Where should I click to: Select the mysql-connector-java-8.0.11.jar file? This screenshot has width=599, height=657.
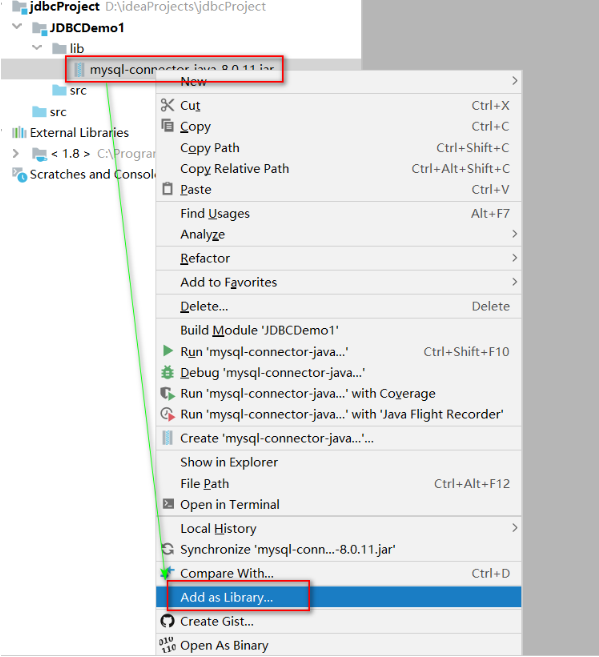point(182,69)
